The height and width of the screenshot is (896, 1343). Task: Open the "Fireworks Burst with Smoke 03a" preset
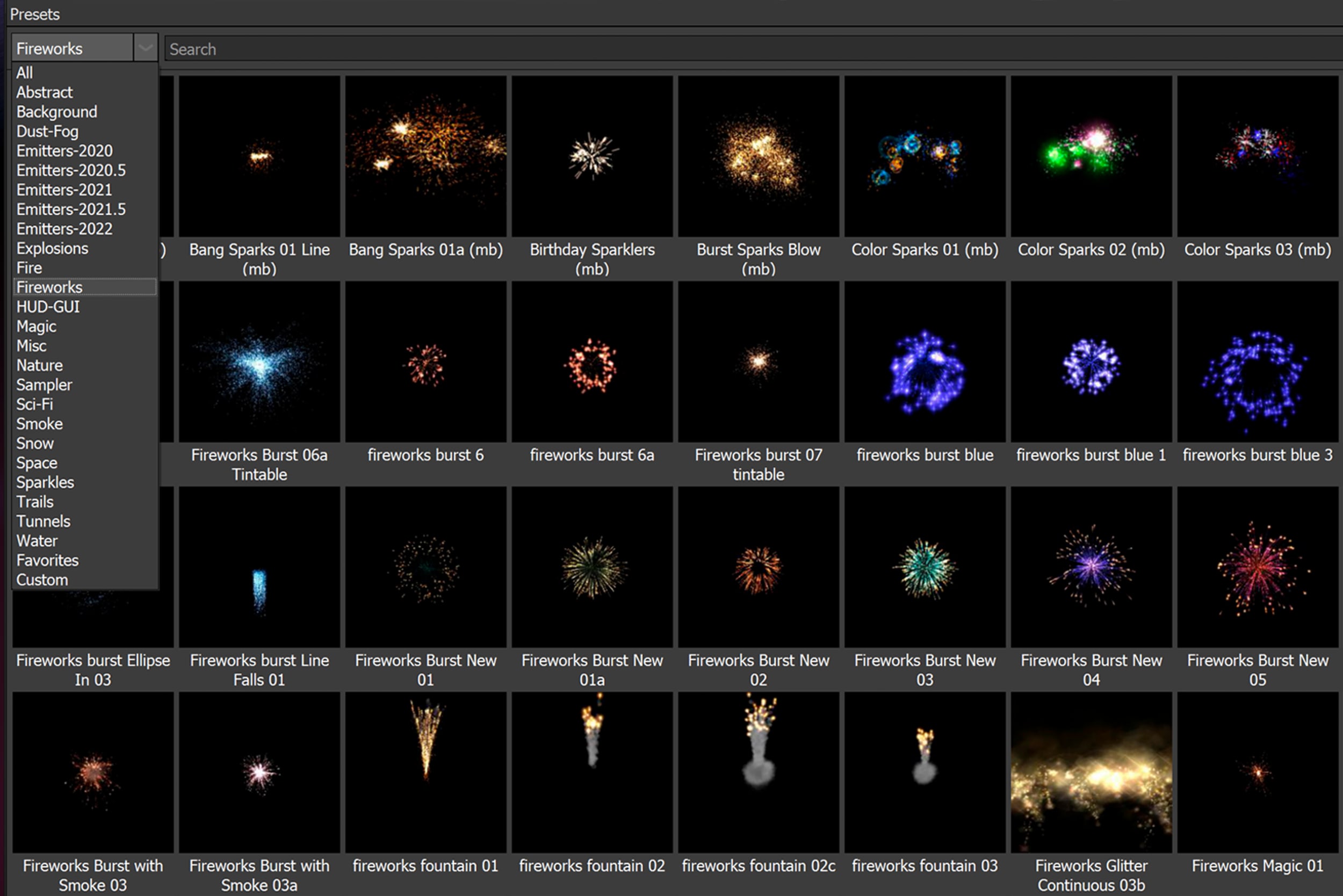click(259, 773)
